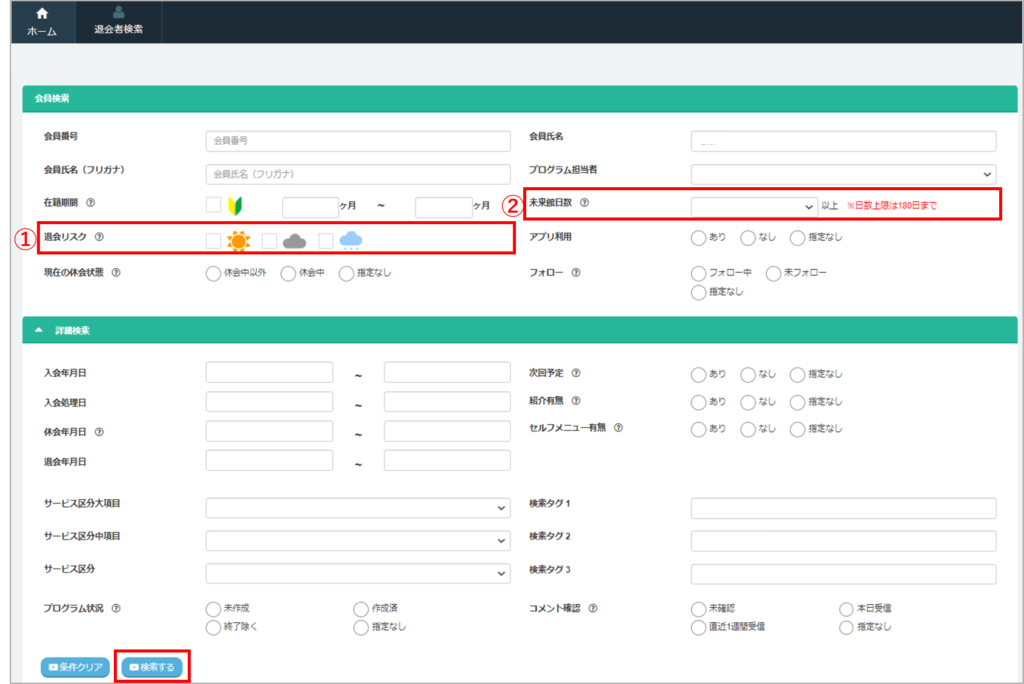The image size is (1024, 684).
Task: Click the beginner leaf mark icon
Action: tap(238, 206)
